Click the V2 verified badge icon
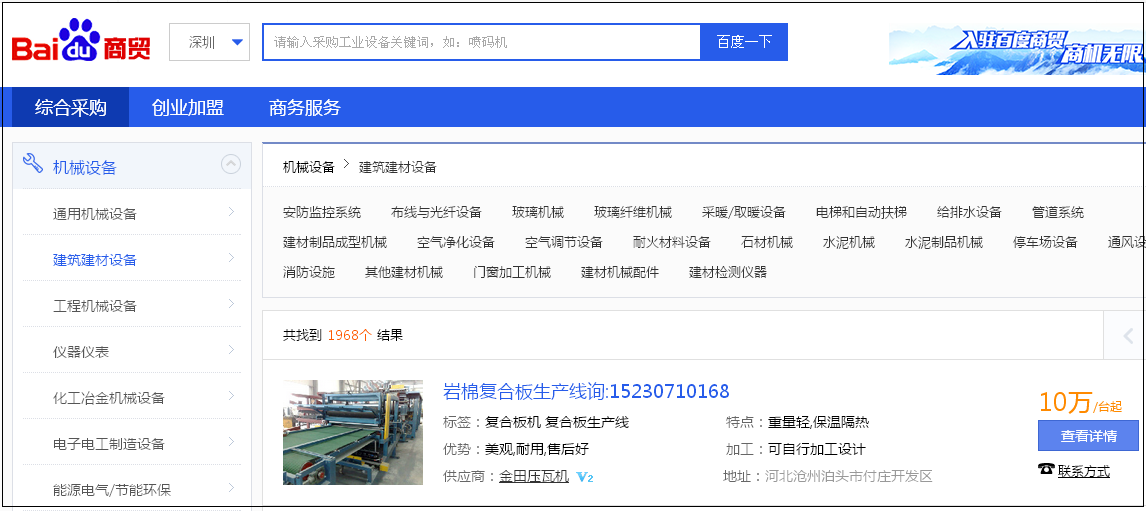This screenshot has width=1146, height=511. [585, 478]
